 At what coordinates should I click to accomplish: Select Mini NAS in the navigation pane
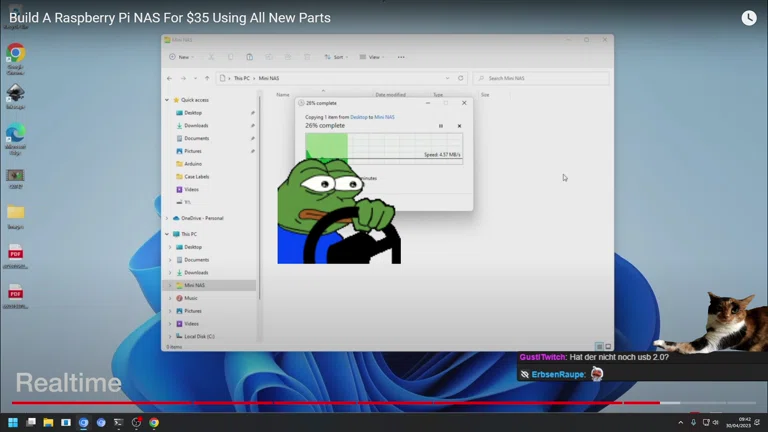[x=194, y=285]
